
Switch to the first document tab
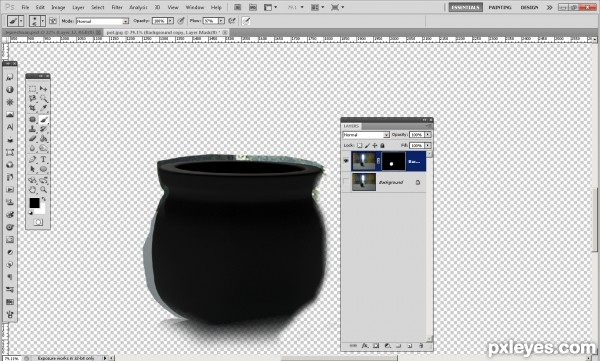[x=52, y=33]
